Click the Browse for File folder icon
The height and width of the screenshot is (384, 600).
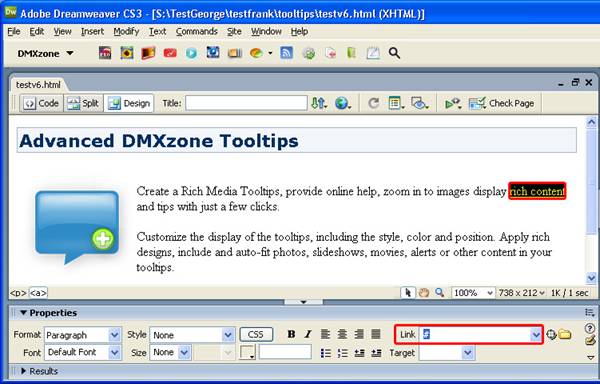pyautogui.click(x=564, y=335)
